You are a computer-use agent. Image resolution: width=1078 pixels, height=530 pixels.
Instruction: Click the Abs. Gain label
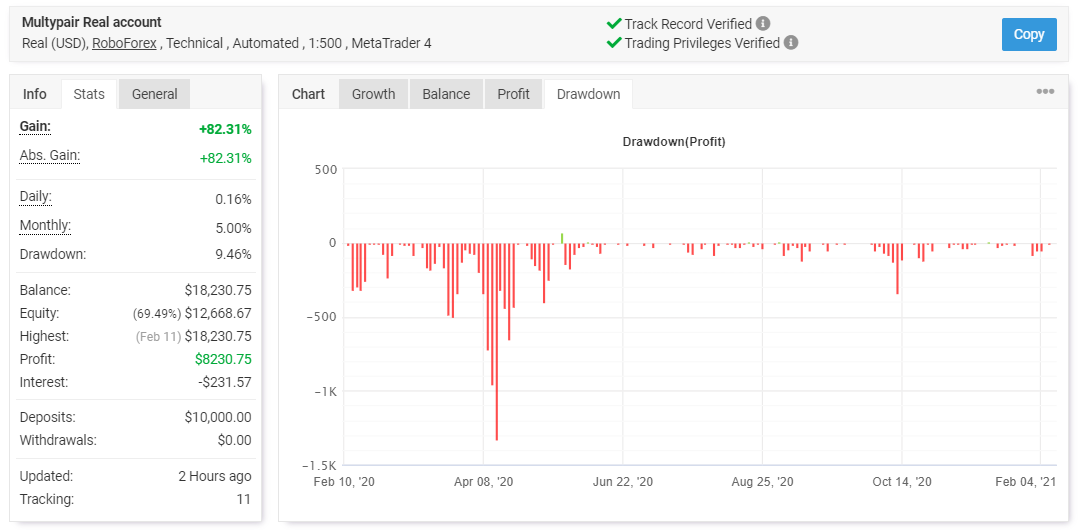tap(50, 156)
